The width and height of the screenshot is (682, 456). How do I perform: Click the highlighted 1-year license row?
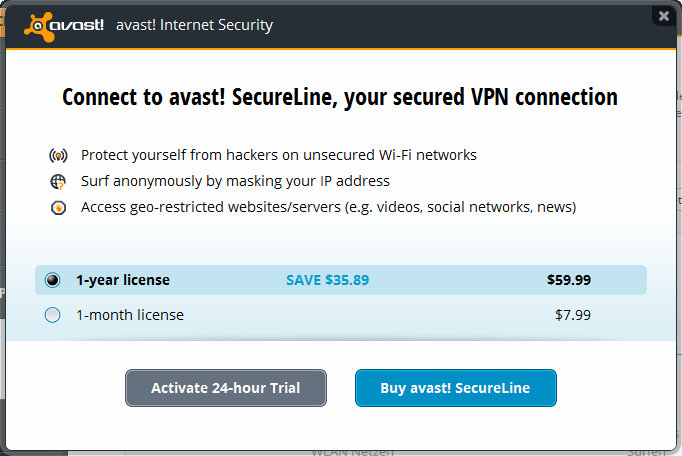click(x=341, y=280)
